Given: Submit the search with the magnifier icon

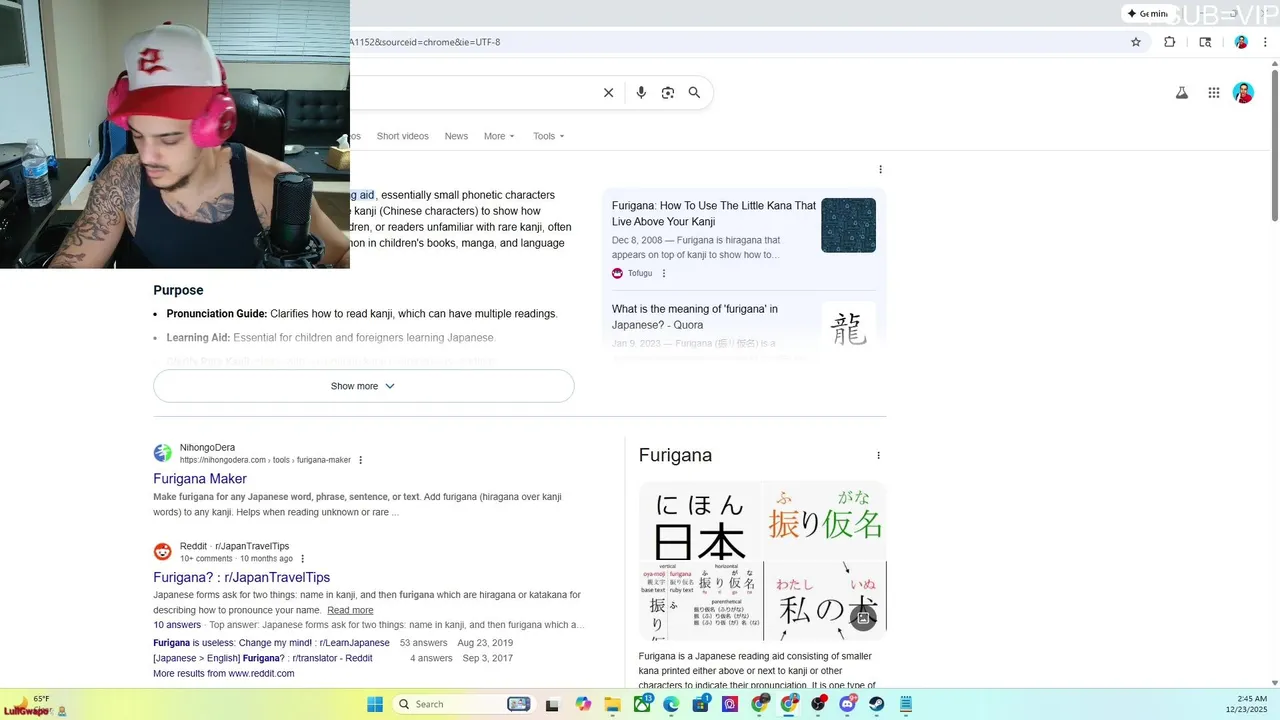Looking at the screenshot, I should (x=694, y=93).
